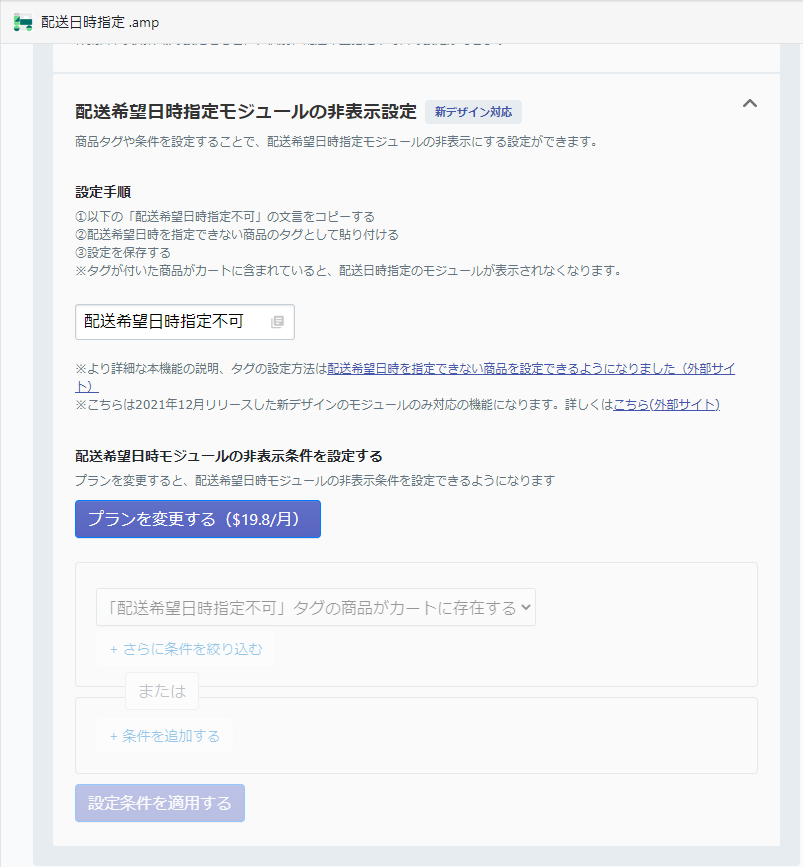The width and height of the screenshot is (803, 867).
Task: Click the delivery truck app icon in header
Action: click(x=23, y=22)
